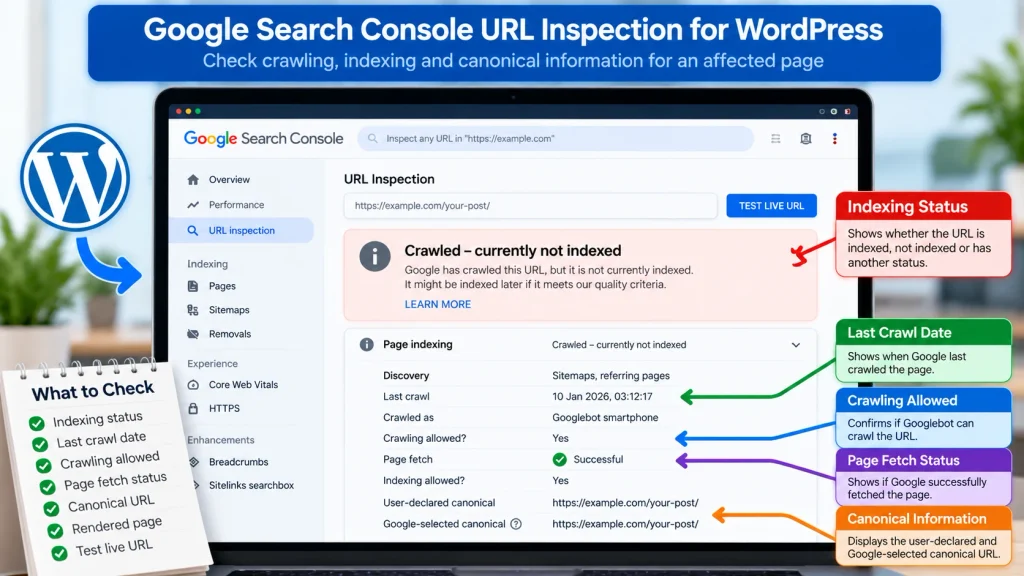Click 'Googlebot smartphone' value
Screen dimensions: 1024x576
pos(605,417)
